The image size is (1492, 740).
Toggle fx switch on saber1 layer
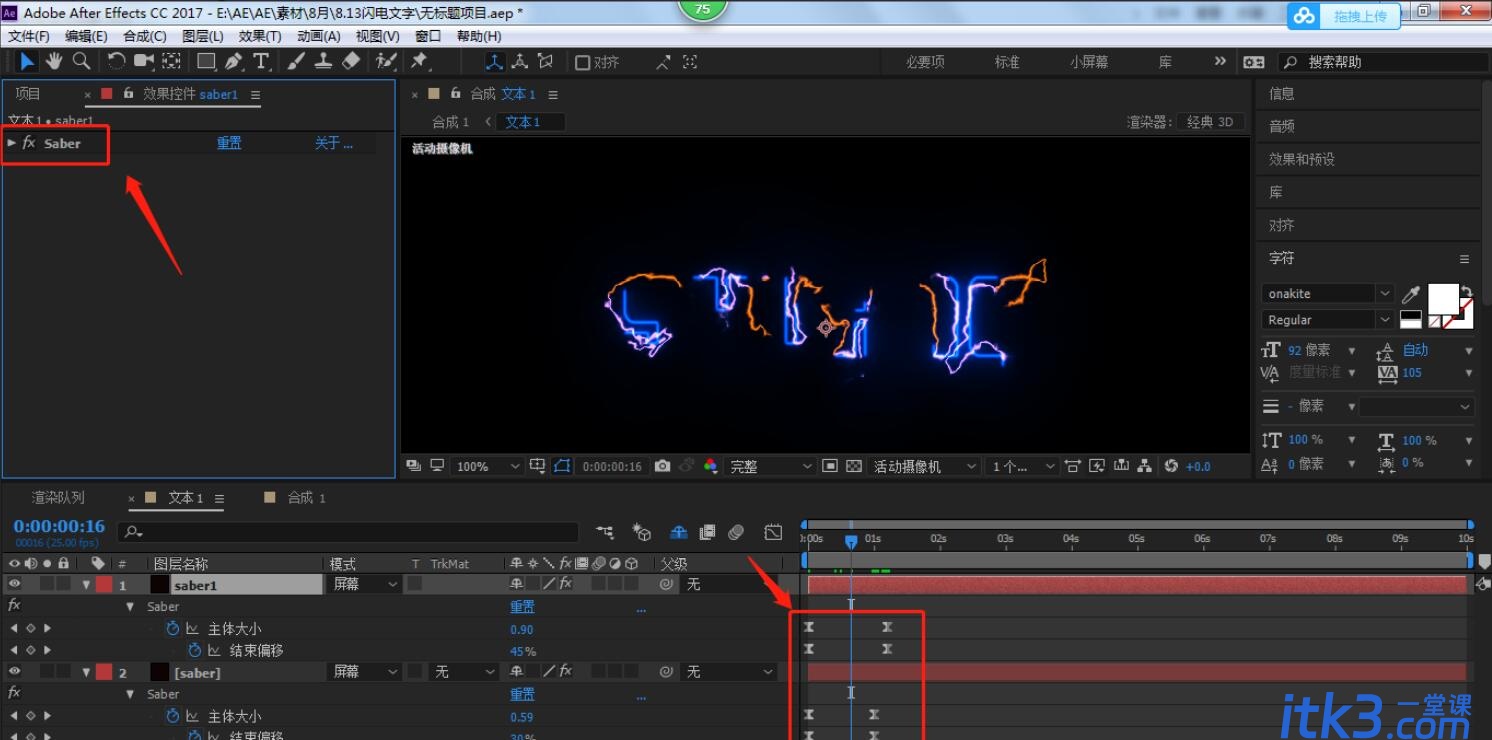click(x=566, y=584)
